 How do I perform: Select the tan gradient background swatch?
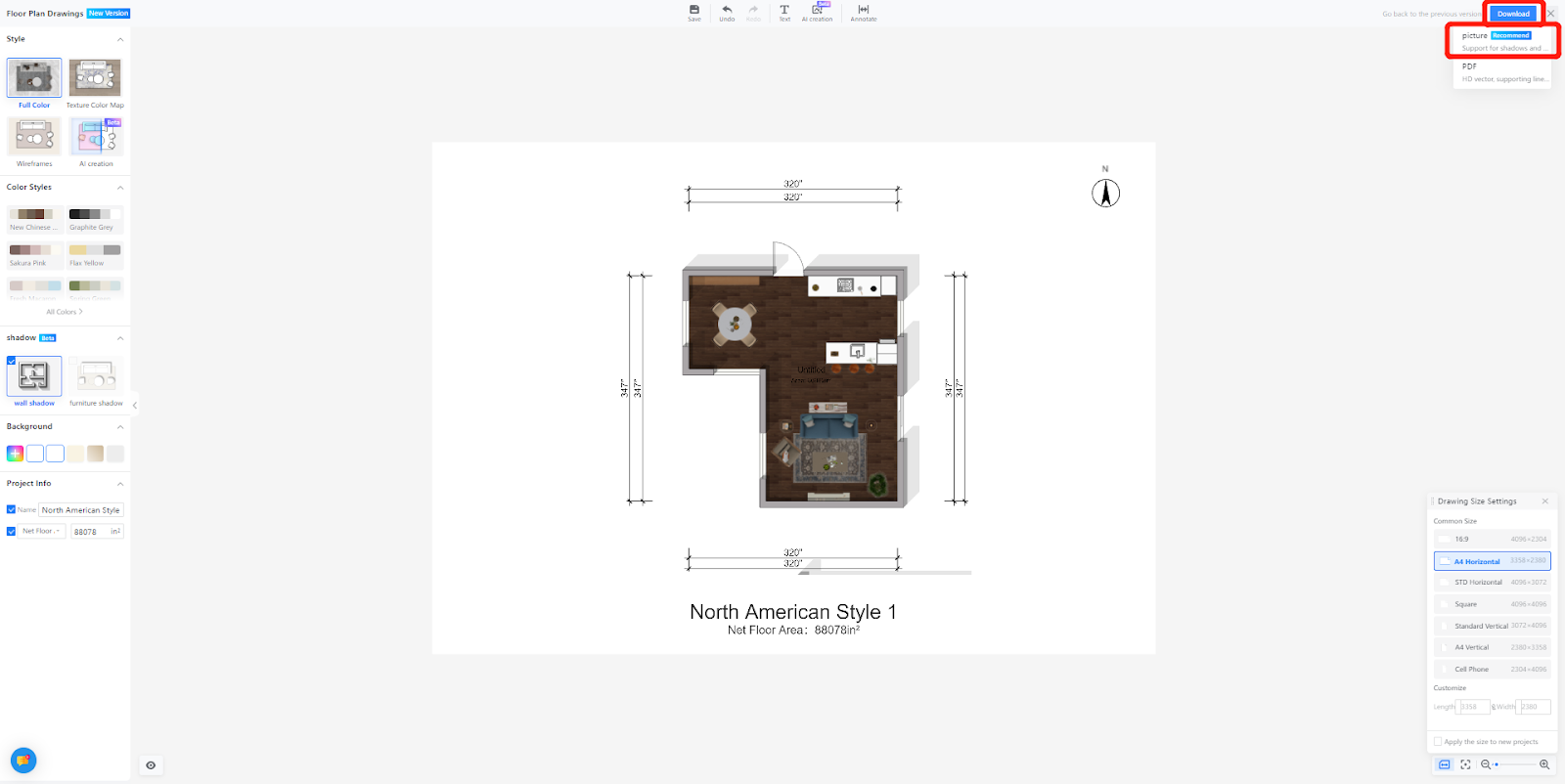[x=95, y=454]
